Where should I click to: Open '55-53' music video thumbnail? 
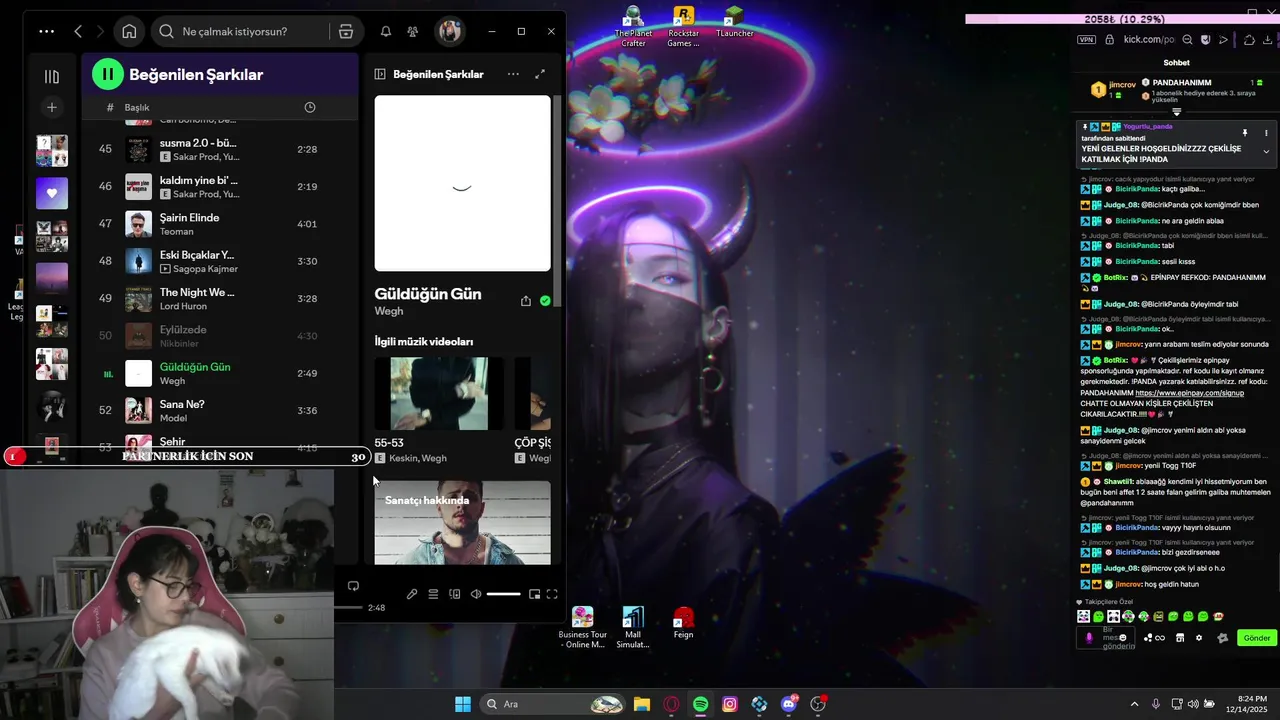439,393
